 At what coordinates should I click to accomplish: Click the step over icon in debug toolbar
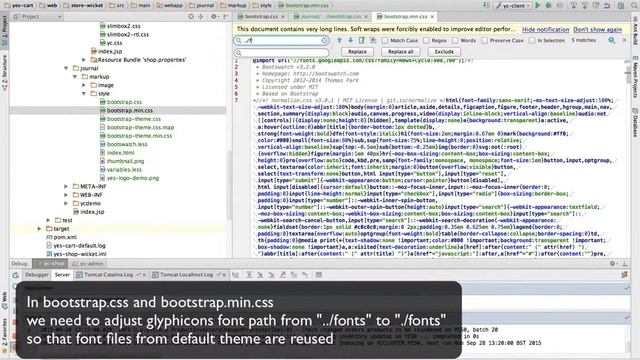(x=249, y=275)
